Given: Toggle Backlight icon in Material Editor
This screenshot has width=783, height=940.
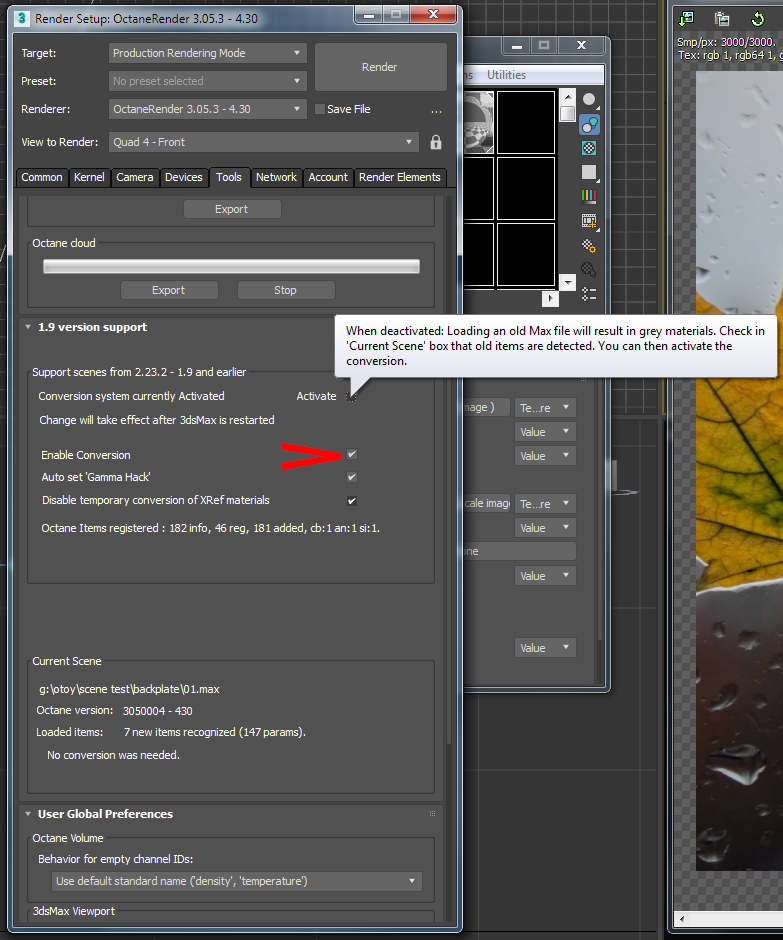Looking at the screenshot, I should point(589,124).
